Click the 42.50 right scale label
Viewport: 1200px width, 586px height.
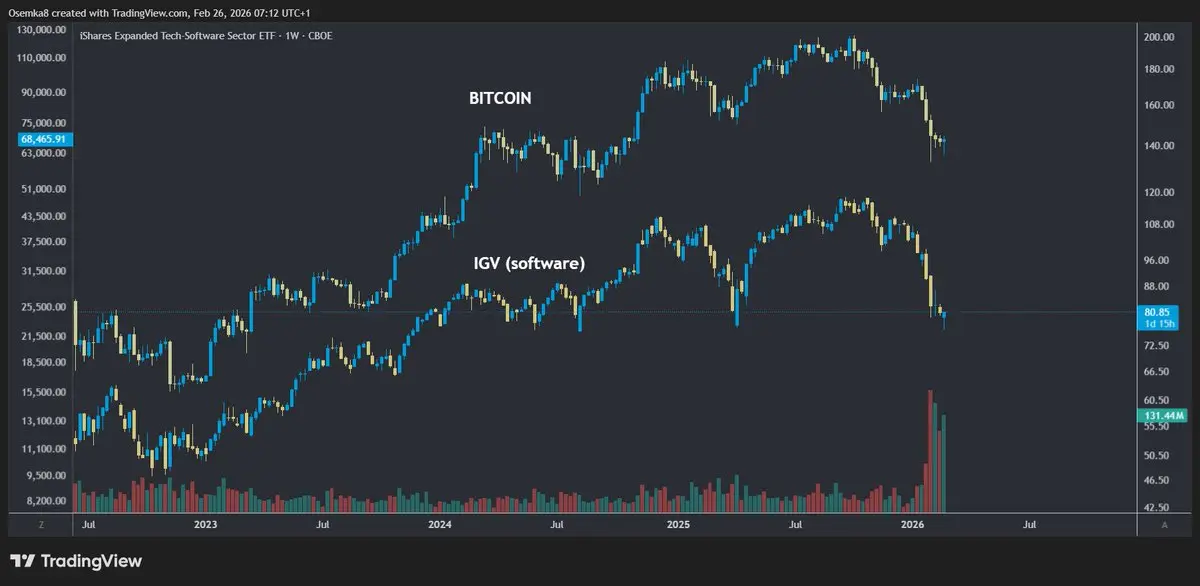(x=1157, y=508)
